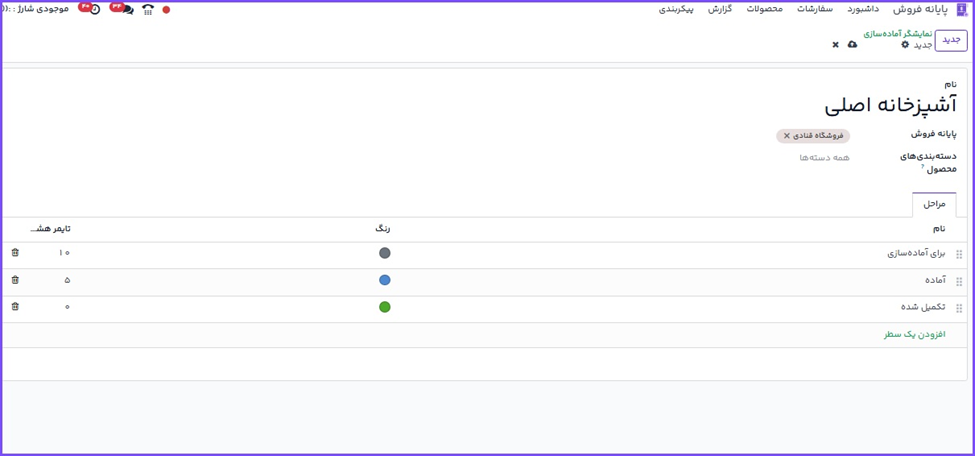Click the blue color swatch for آماده

384,280
